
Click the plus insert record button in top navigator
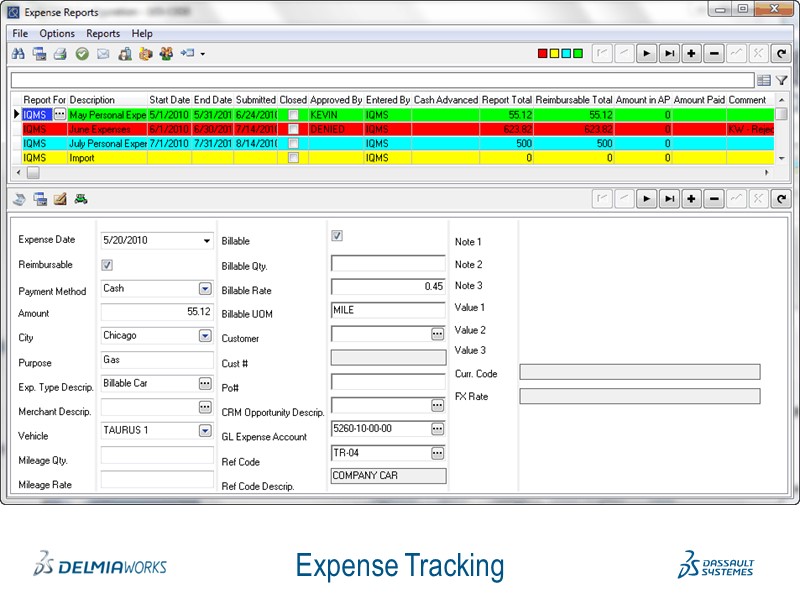692,53
